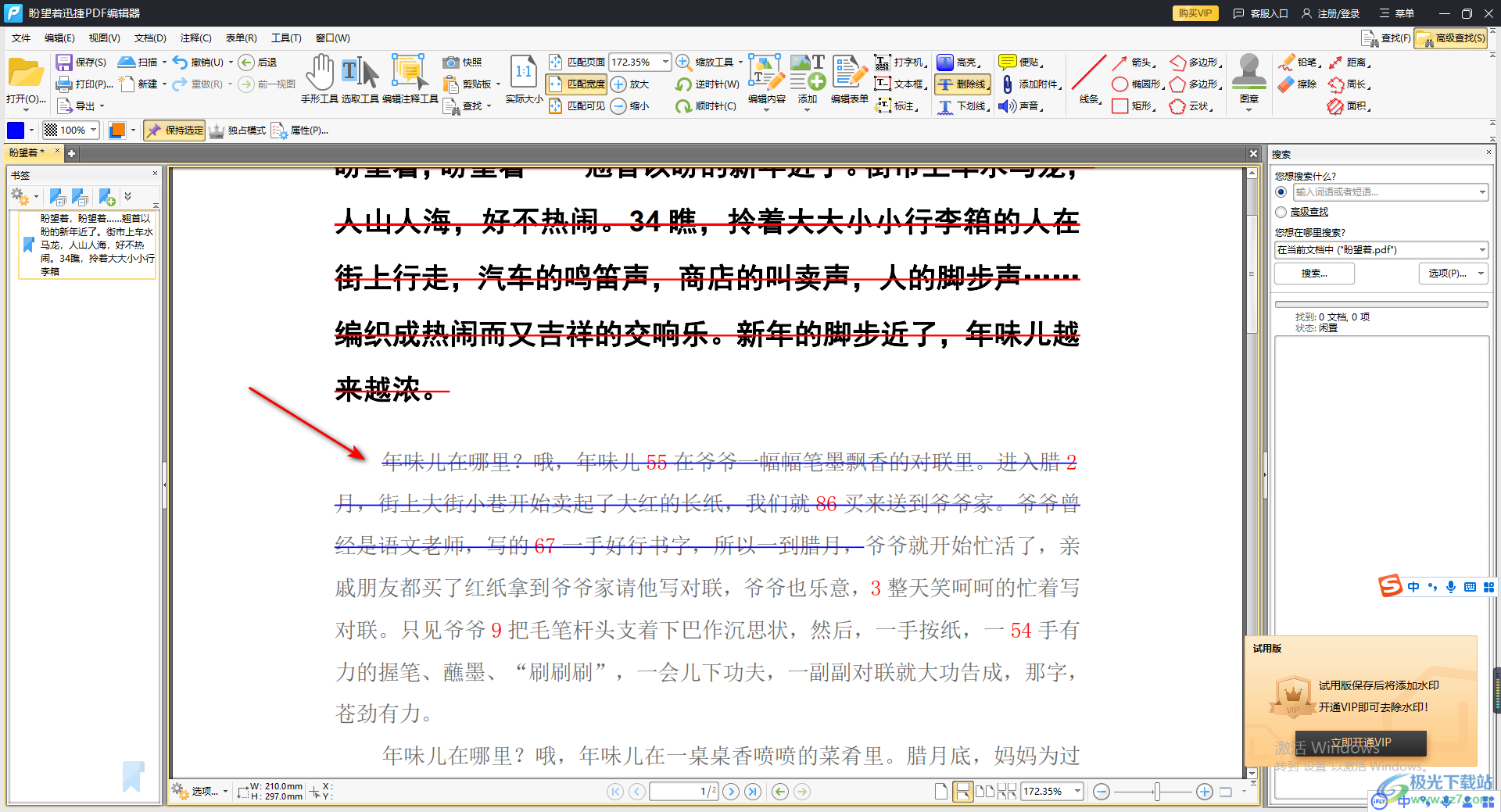
Task: Select the simple phrase search radio button
Action: click(x=1281, y=191)
